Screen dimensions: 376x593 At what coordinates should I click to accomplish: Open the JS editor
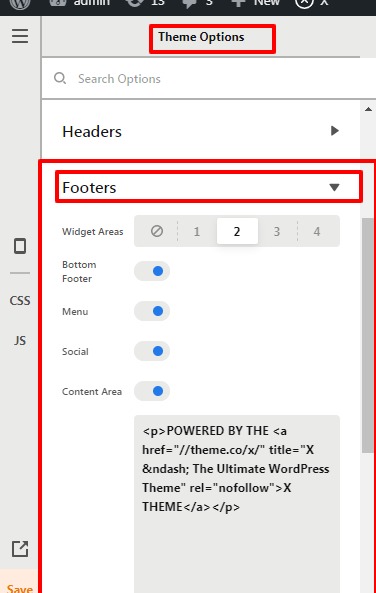click(x=20, y=340)
